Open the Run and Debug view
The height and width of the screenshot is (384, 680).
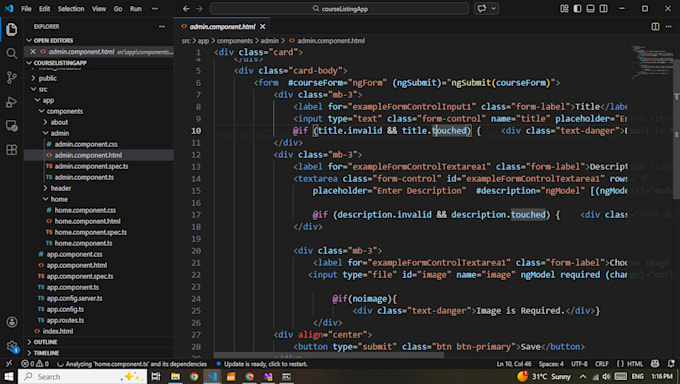click(12, 102)
